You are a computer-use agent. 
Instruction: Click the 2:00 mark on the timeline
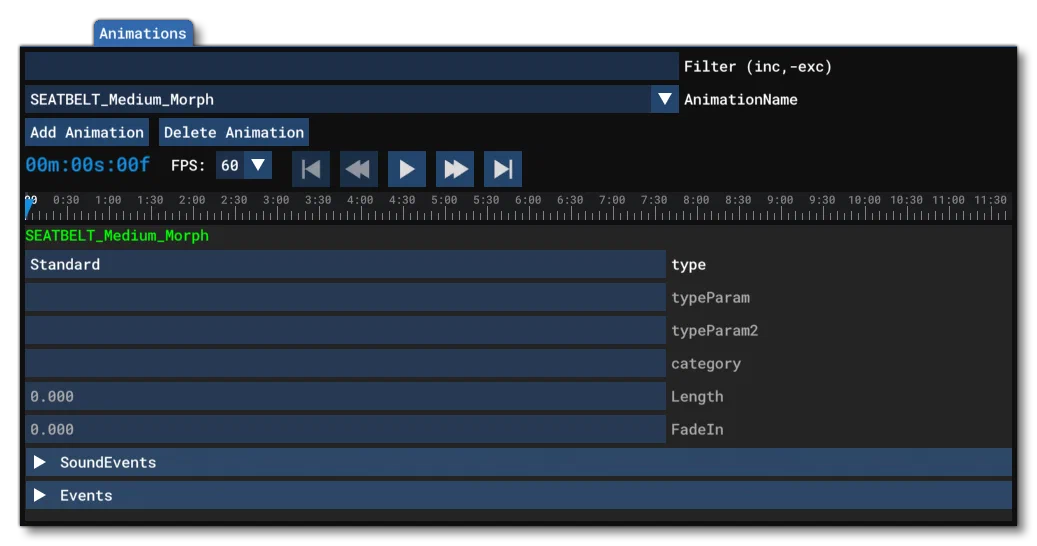coord(192,200)
